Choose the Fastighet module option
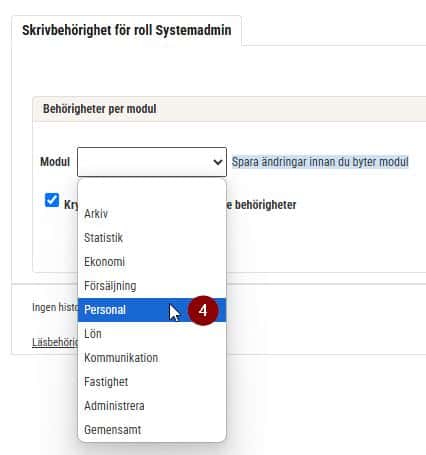 pyautogui.click(x=152, y=382)
